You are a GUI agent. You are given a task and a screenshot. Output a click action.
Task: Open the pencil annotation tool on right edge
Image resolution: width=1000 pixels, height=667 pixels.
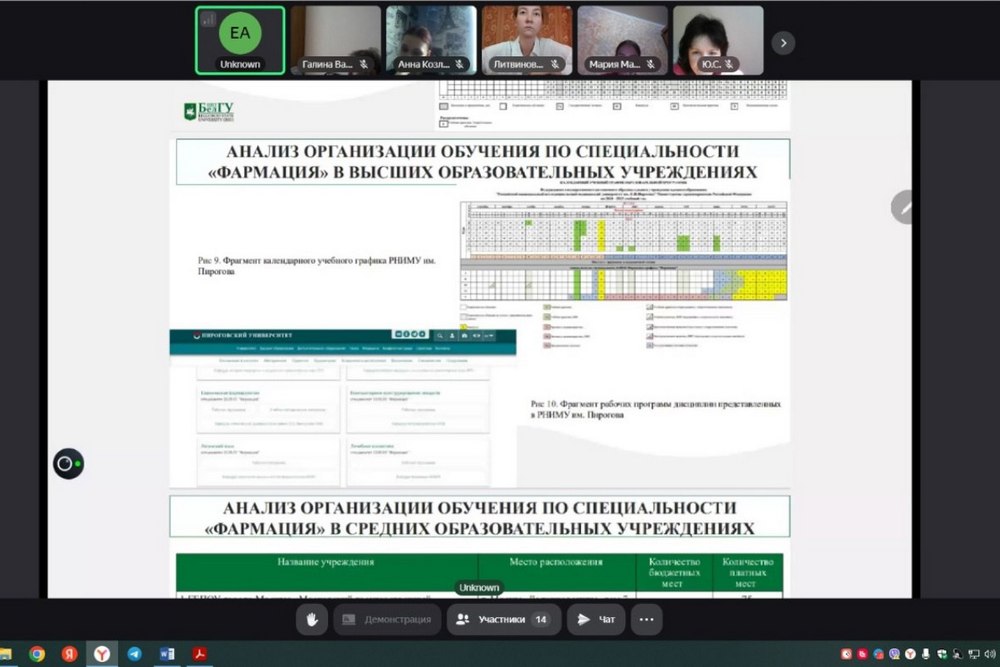(x=902, y=207)
